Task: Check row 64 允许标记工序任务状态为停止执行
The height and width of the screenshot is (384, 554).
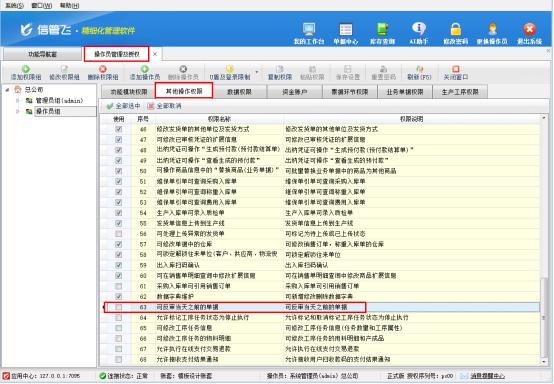Action: point(119,318)
